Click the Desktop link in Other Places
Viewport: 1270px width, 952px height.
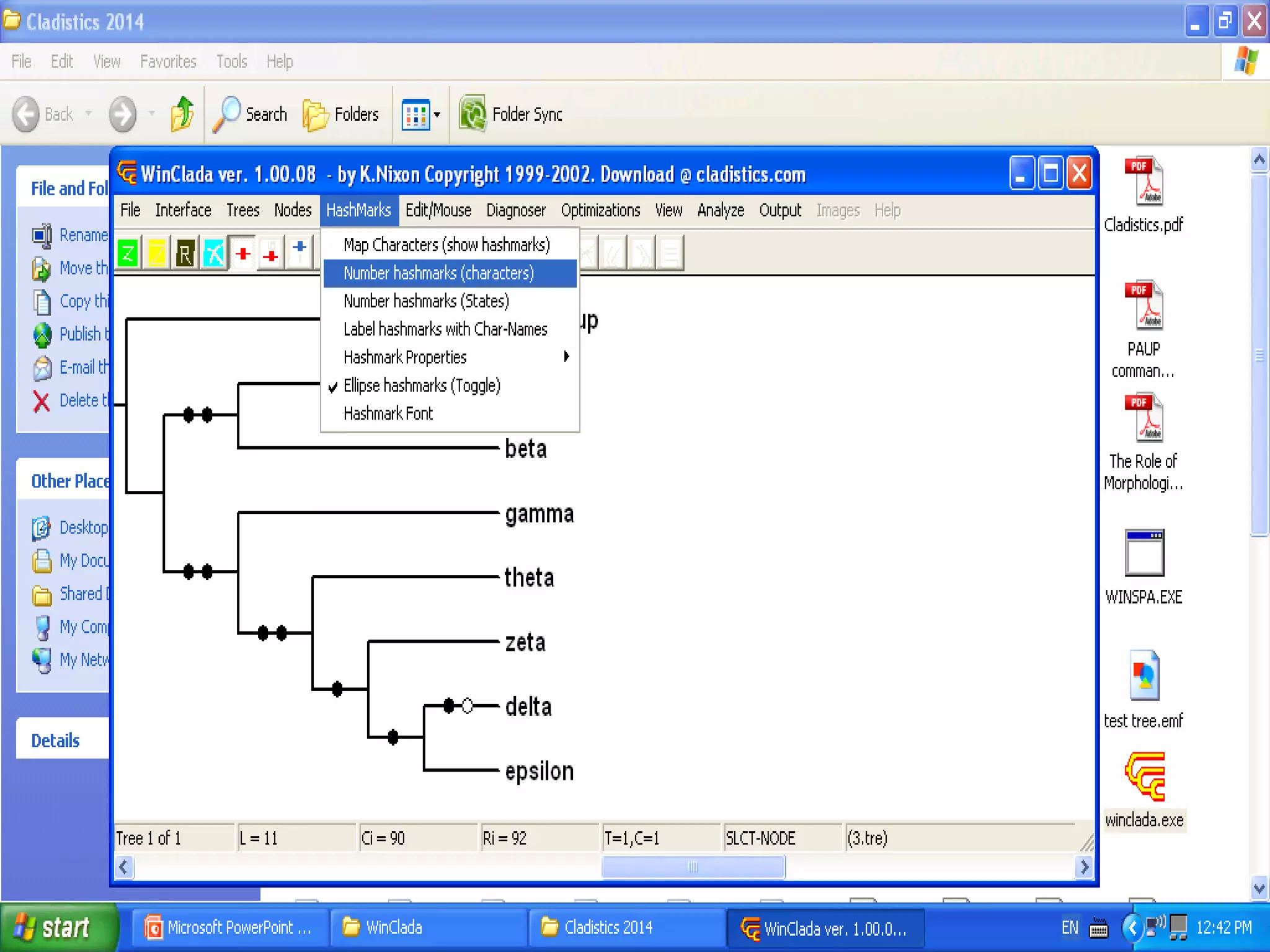pyautogui.click(x=83, y=527)
